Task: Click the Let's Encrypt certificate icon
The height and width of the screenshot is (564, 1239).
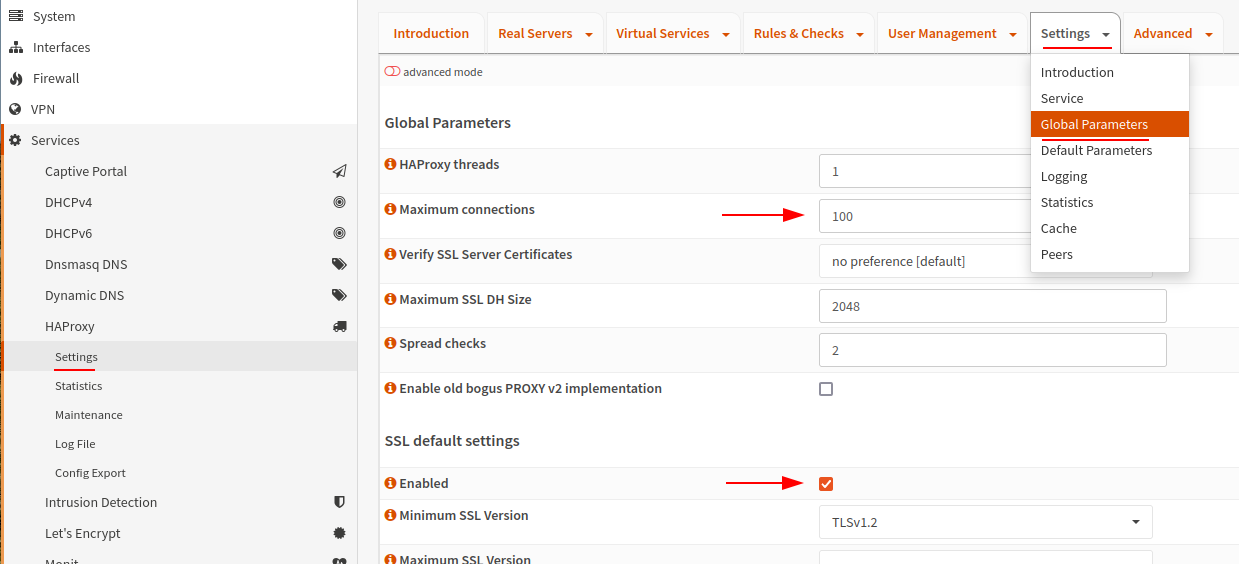Action: tap(340, 533)
